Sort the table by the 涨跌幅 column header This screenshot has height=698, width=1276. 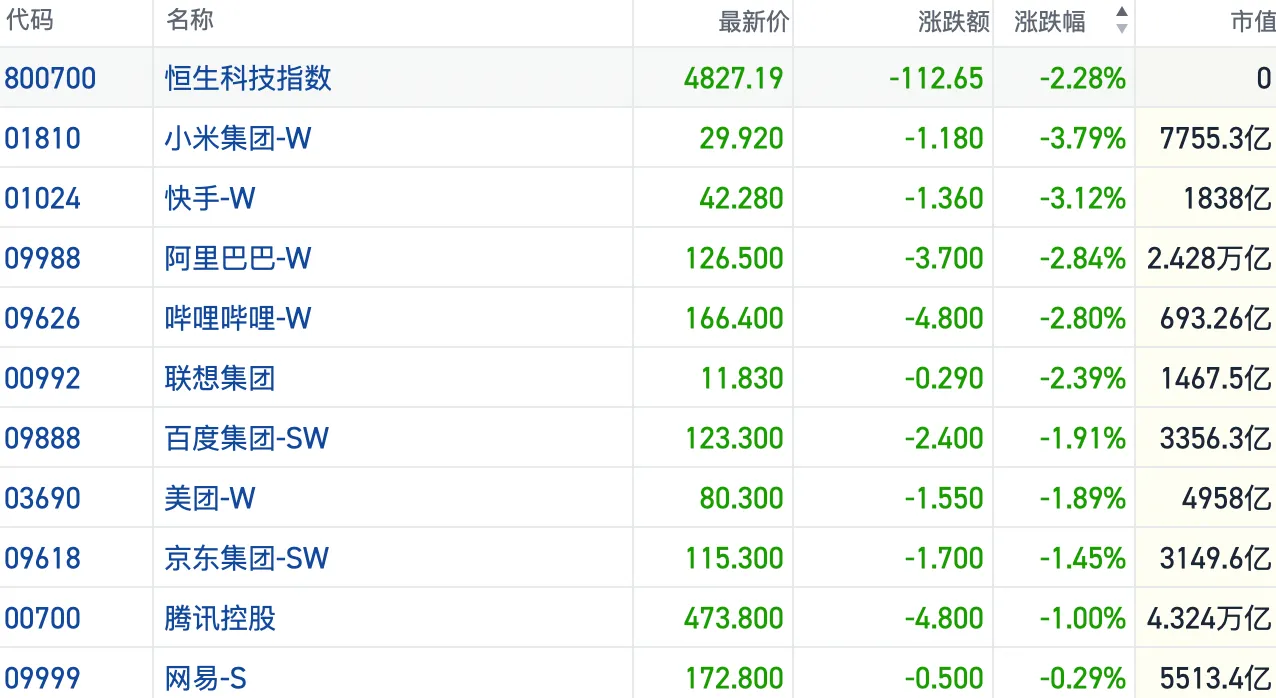pos(1050,22)
